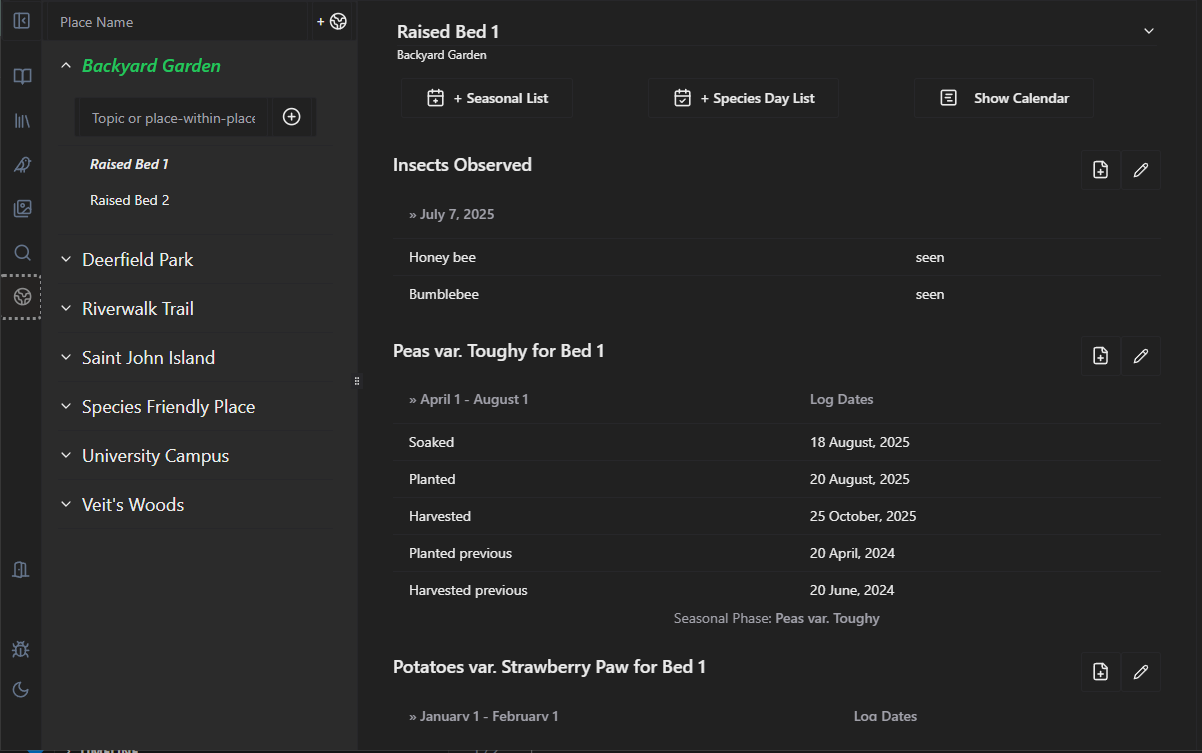Collapse the left sidebar panel
Viewport: 1202px width, 753px height.
(x=21, y=21)
